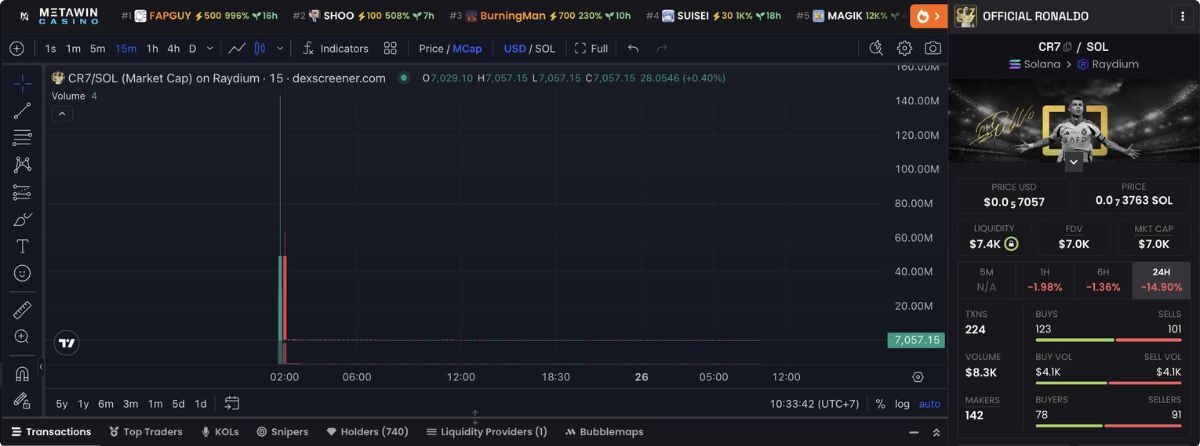The image size is (1200, 446).
Task: Open the Fibonacci retracement tool
Action: click(22, 138)
